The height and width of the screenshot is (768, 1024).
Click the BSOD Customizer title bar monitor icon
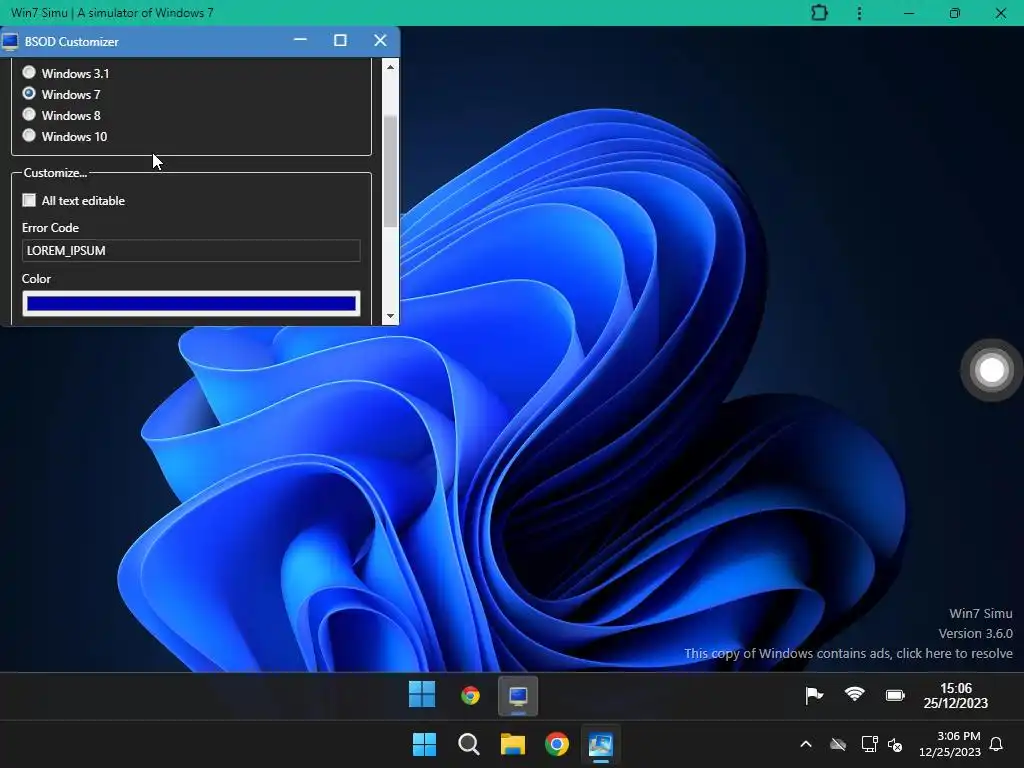pyautogui.click(x=10, y=42)
